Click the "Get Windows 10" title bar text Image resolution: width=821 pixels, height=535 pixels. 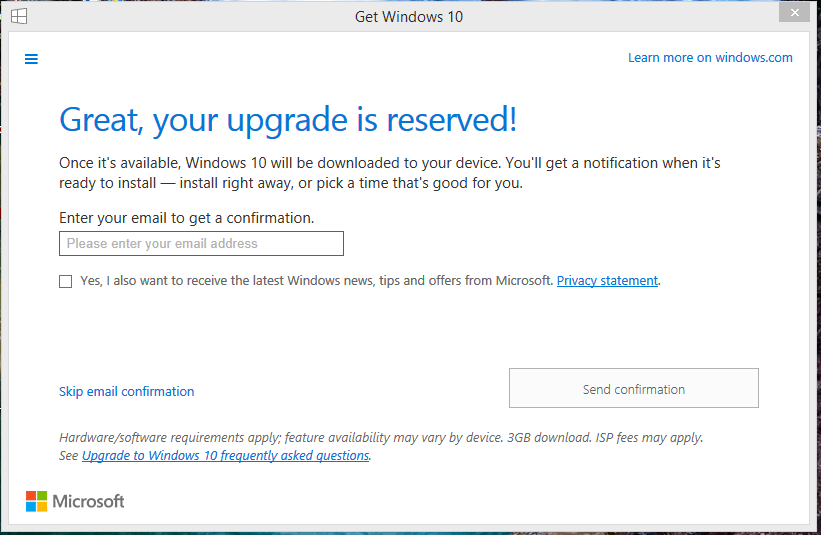409,17
